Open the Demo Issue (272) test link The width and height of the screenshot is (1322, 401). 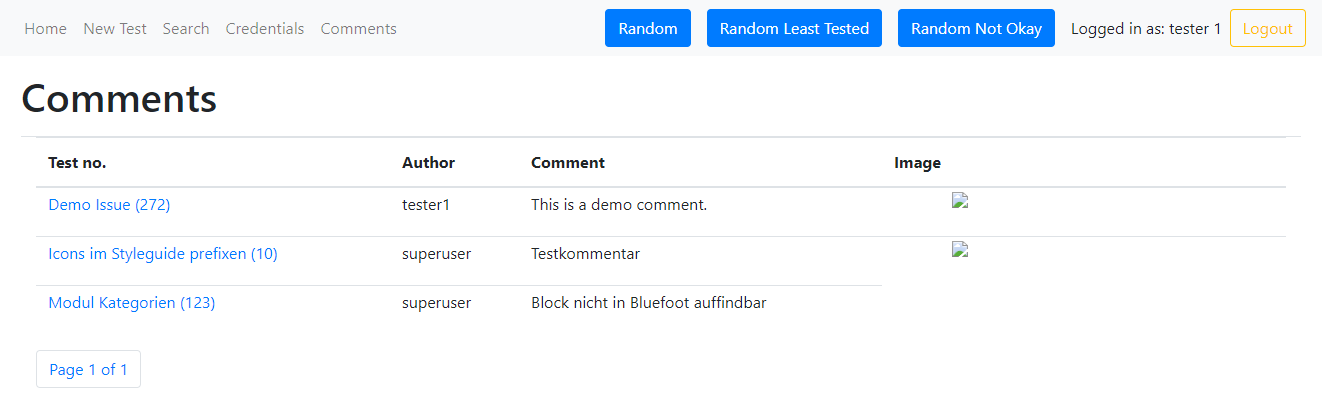point(109,205)
